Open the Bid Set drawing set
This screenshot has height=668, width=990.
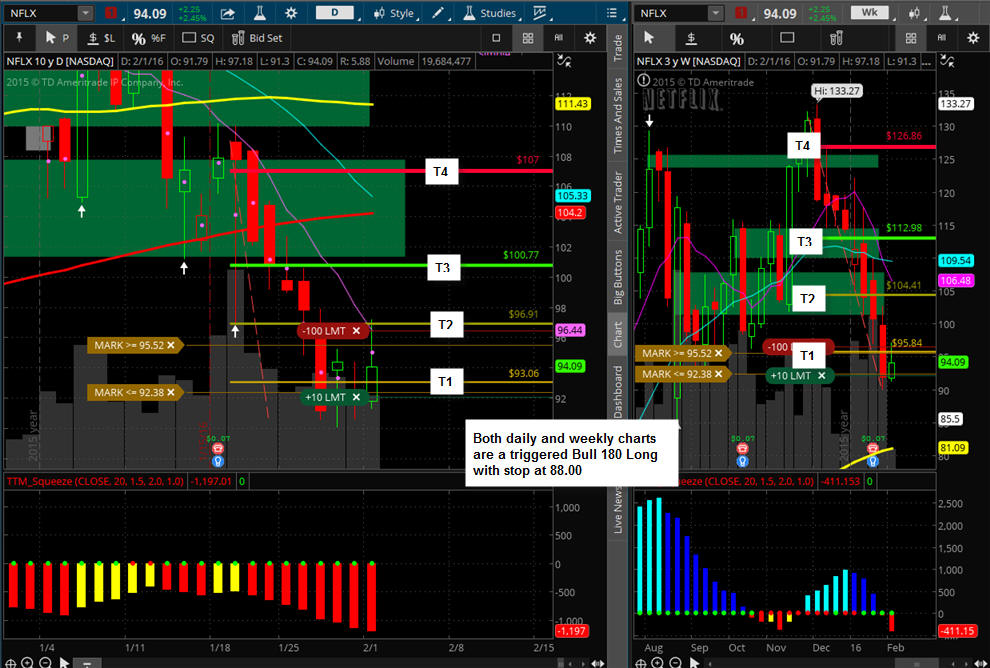257,38
